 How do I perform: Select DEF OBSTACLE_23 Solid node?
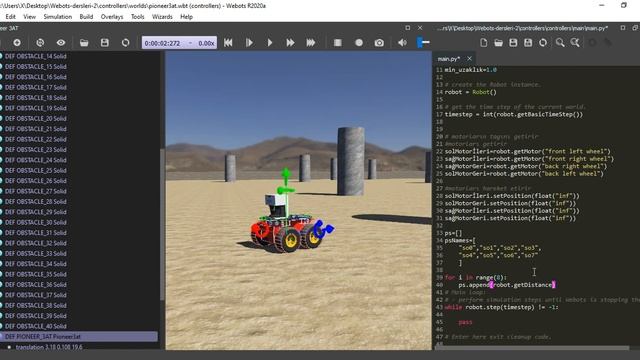coord(36,149)
